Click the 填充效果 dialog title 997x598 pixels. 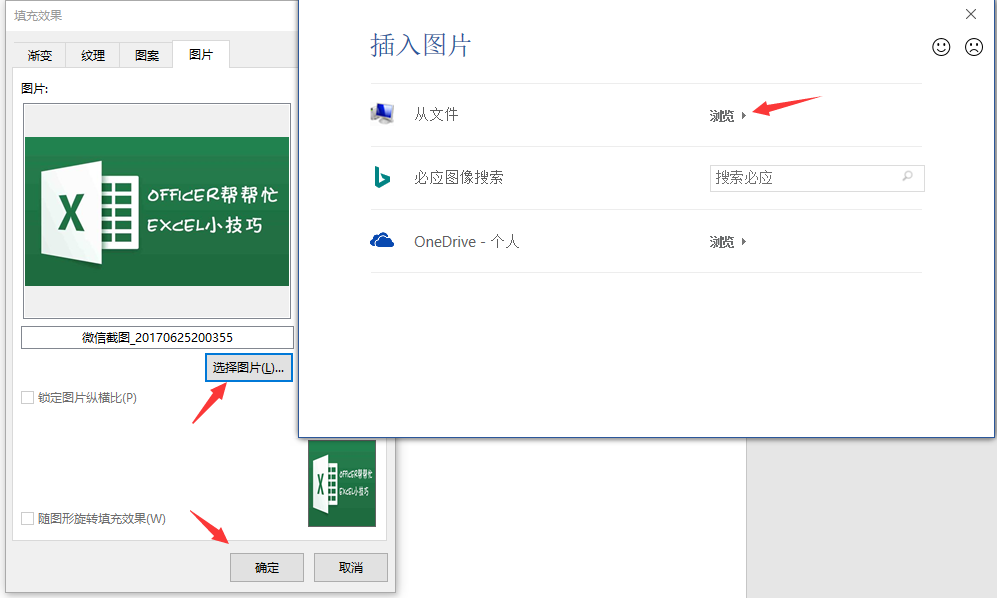coord(38,16)
